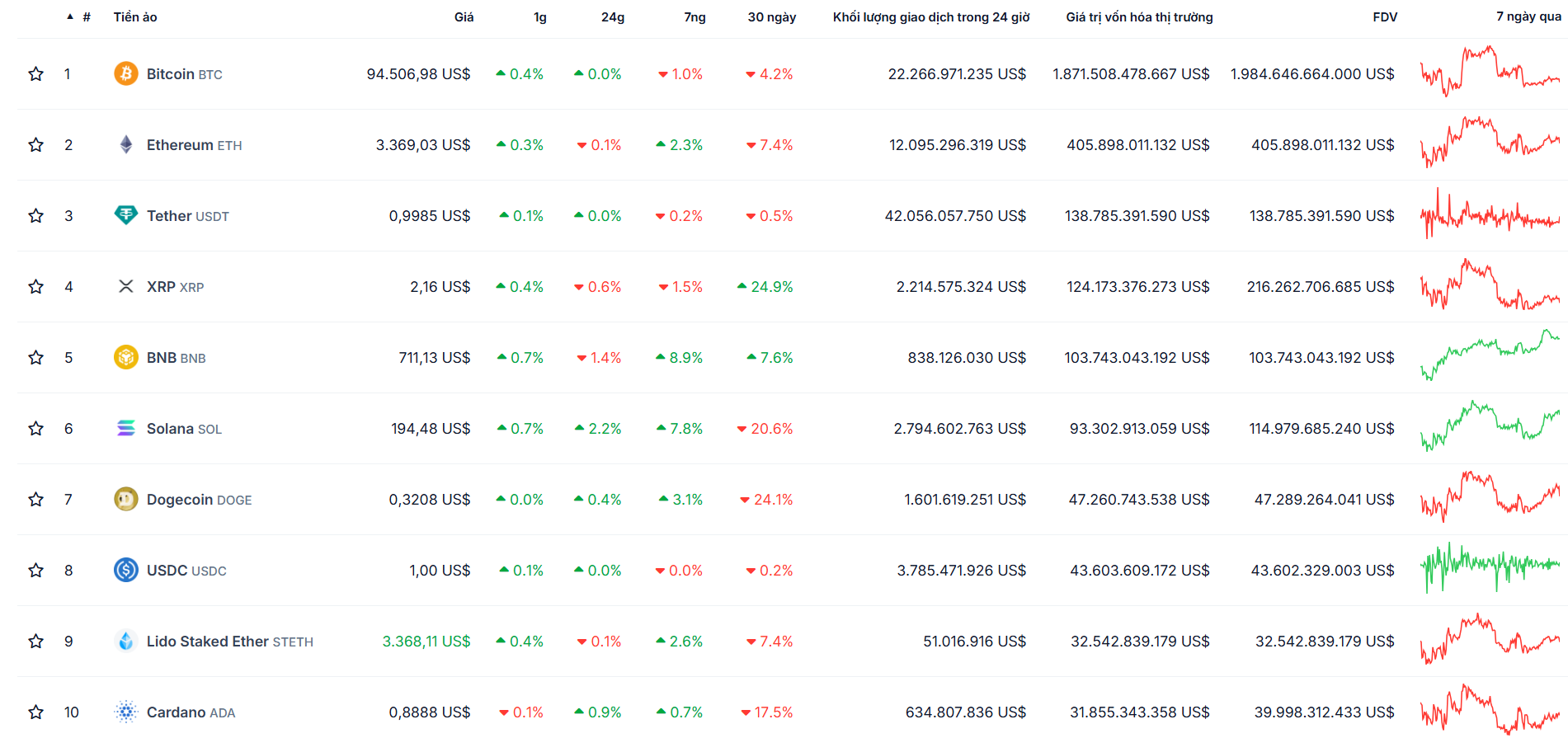Image resolution: width=1568 pixels, height=738 pixels.
Task: Toggle the Cardano favorite star
Action: pyautogui.click(x=35, y=712)
